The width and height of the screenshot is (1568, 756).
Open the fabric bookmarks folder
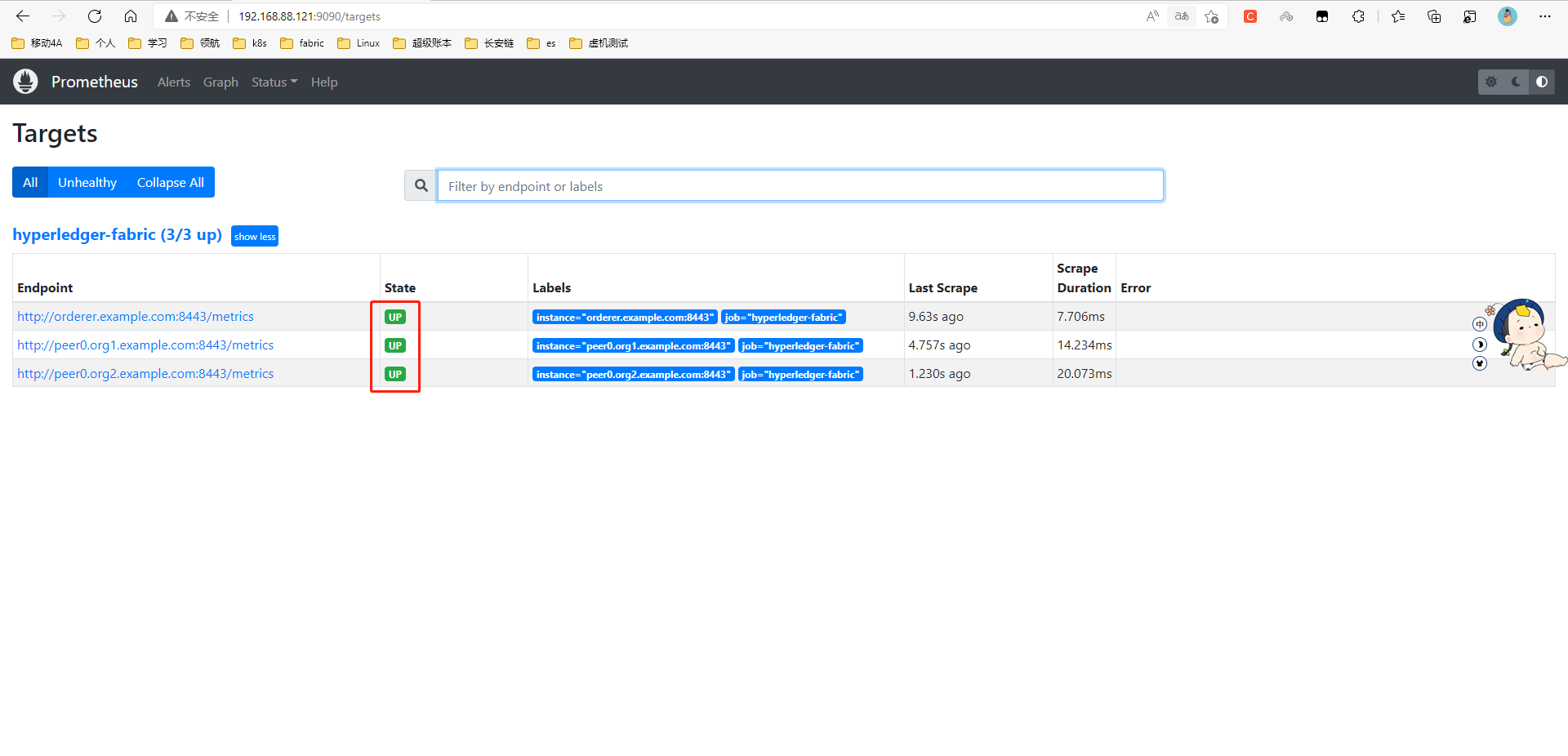point(302,43)
